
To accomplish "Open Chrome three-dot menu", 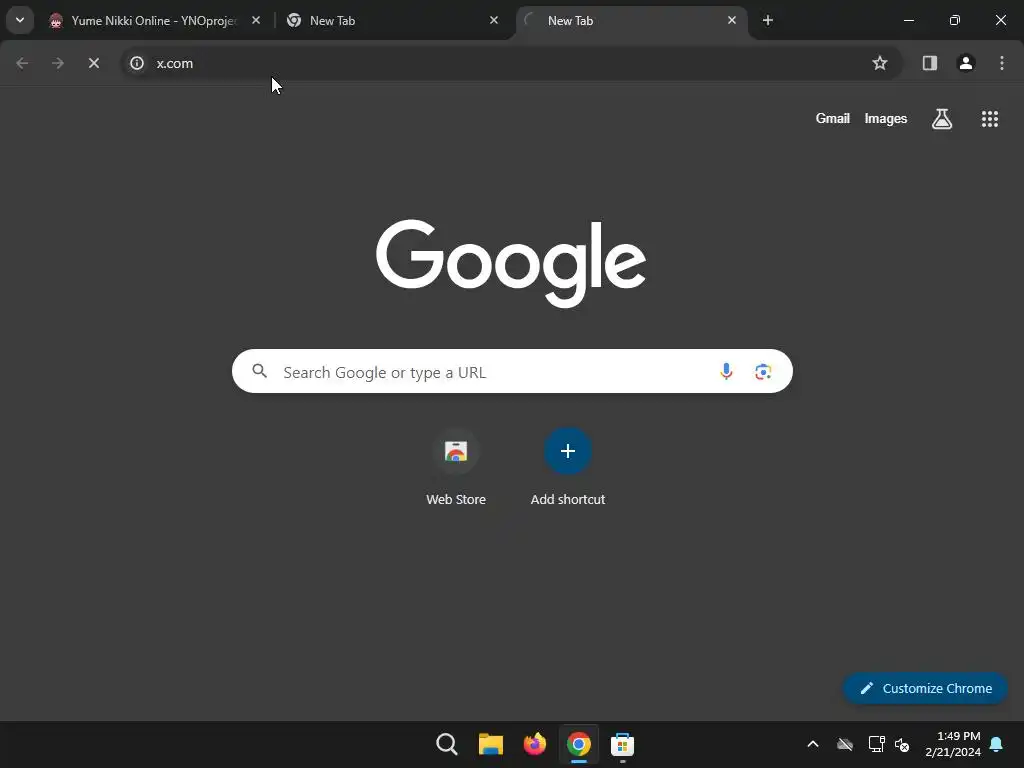I will click(x=1002, y=63).
